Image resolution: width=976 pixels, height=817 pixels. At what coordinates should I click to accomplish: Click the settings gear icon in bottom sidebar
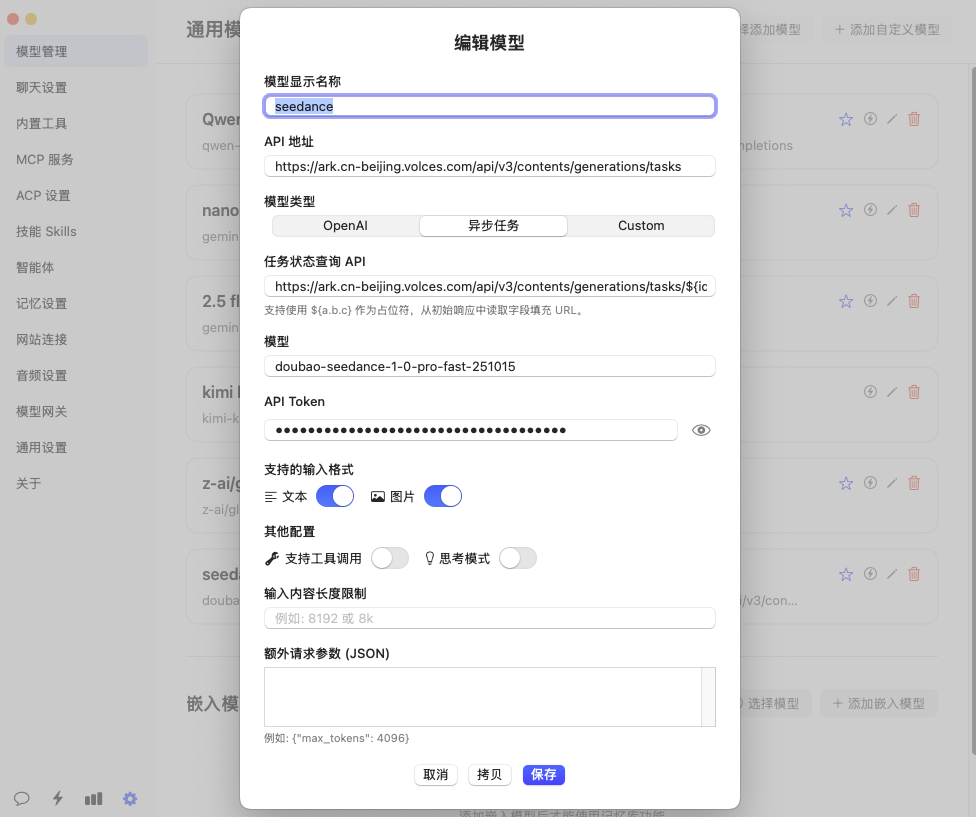pos(130,798)
